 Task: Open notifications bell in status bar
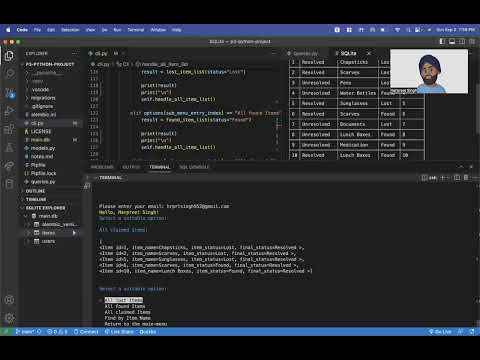472,332
